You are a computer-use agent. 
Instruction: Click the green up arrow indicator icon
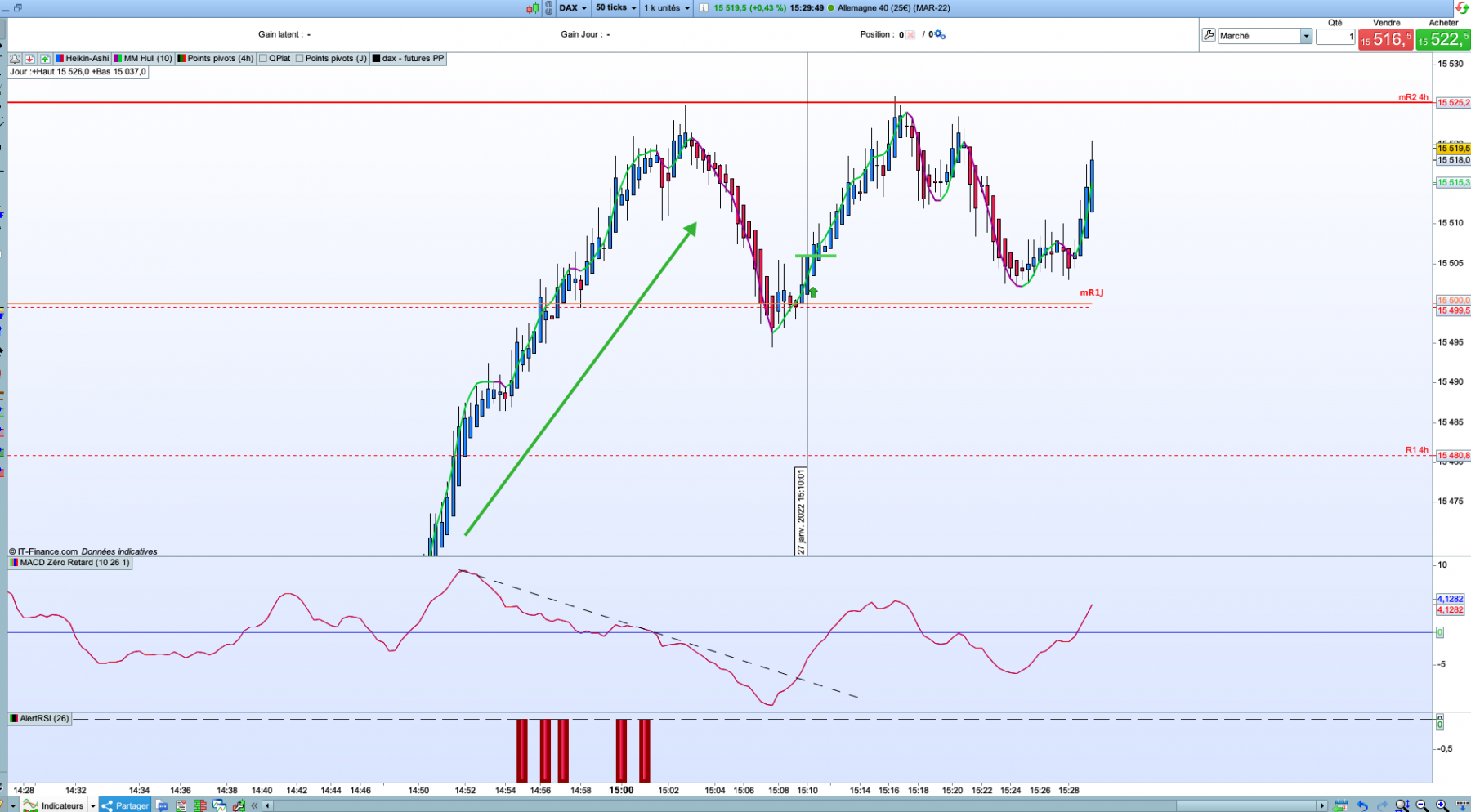pyautogui.click(x=45, y=59)
